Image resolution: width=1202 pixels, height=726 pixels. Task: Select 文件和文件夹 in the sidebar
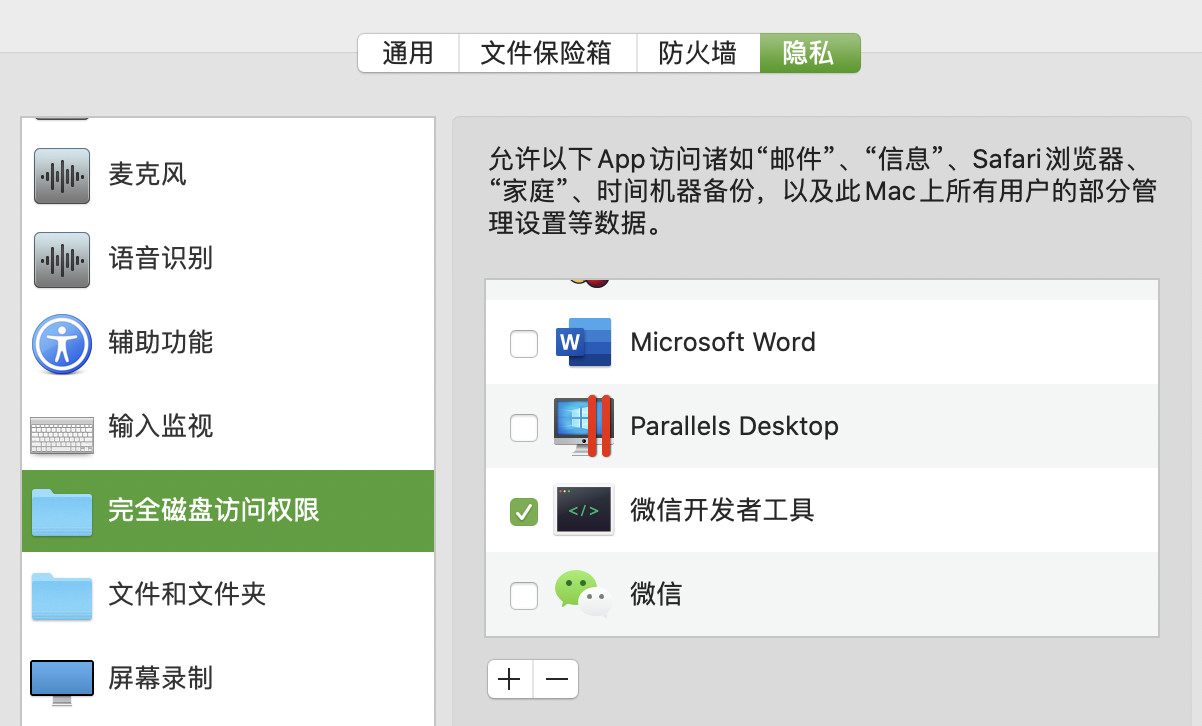tap(228, 595)
